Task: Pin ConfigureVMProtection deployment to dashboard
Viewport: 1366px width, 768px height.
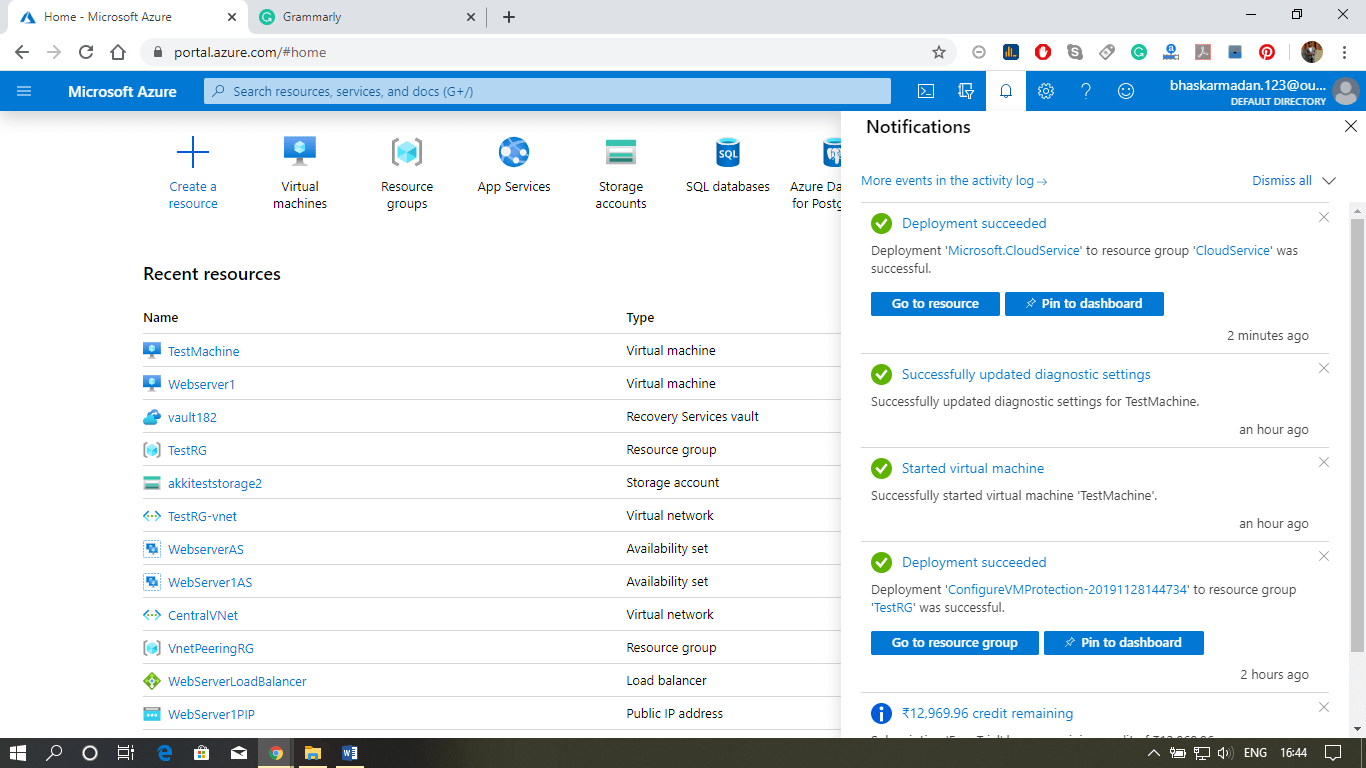Action: point(1124,642)
